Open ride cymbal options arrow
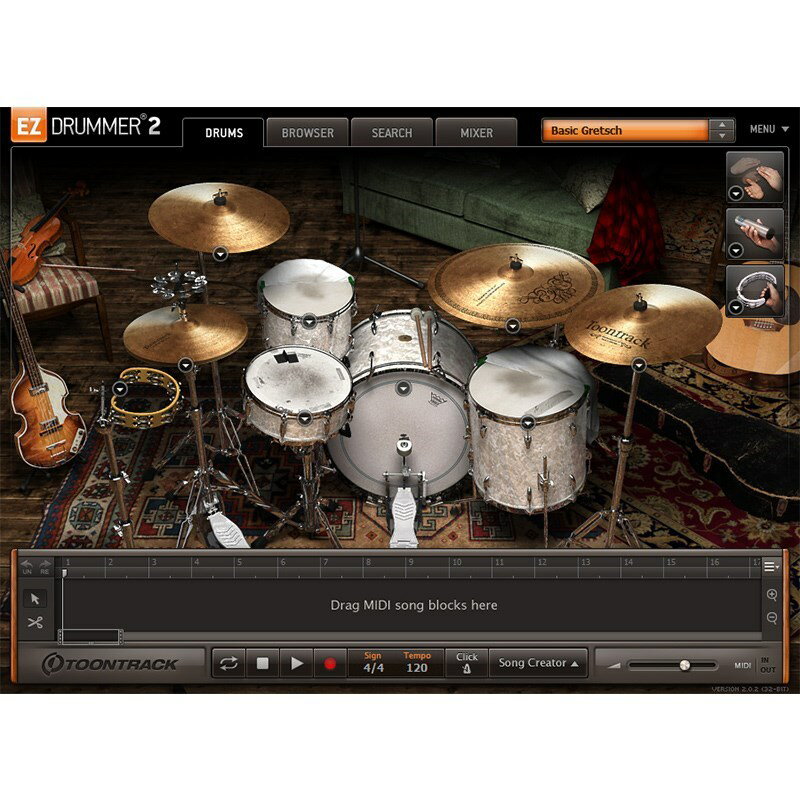 point(512,325)
